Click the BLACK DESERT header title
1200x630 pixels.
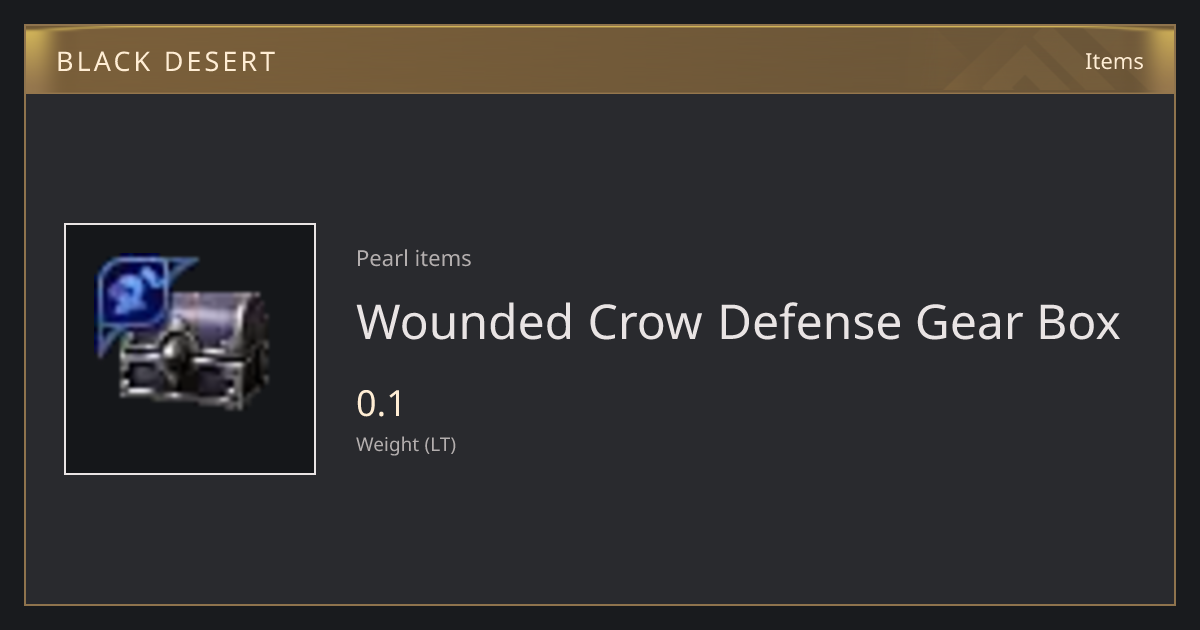click(166, 62)
